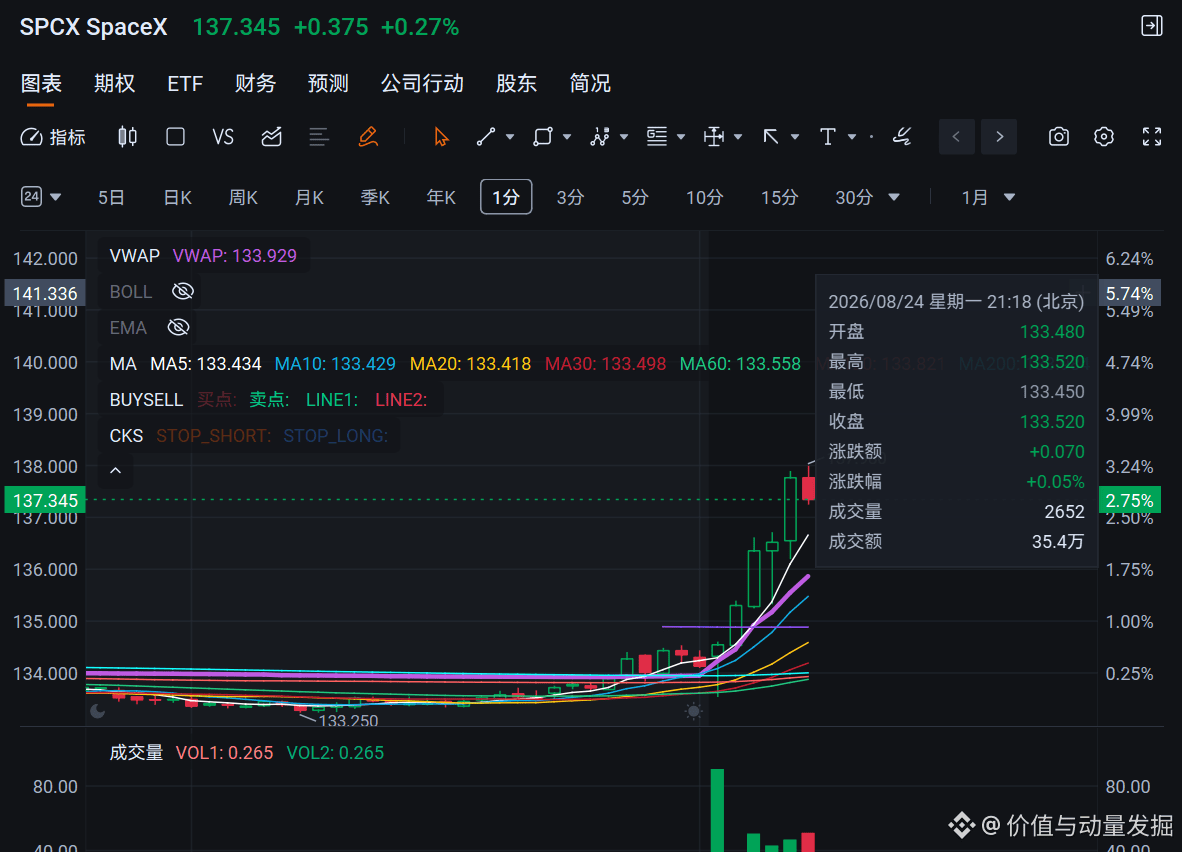
Task: Select the 5分 timeframe
Action: pos(635,198)
